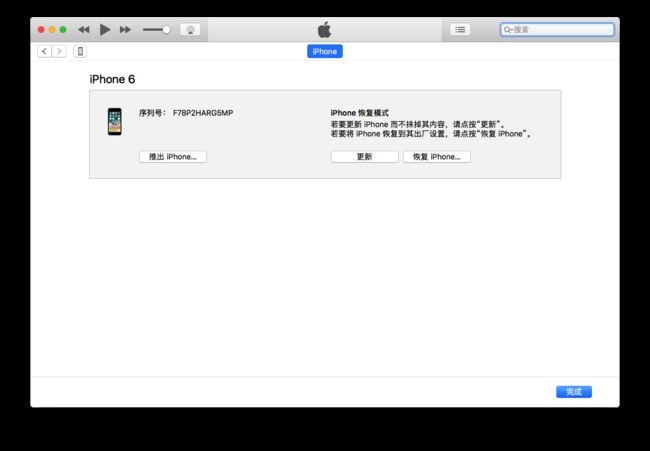Skip forward with the fast-forward button
The width and height of the screenshot is (650, 451).
pos(125,29)
